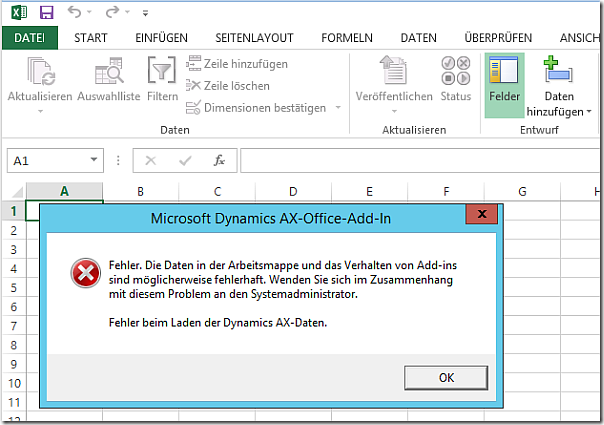Switch to the DATEN tab
Viewport: 604px width, 425px height.
tap(418, 38)
